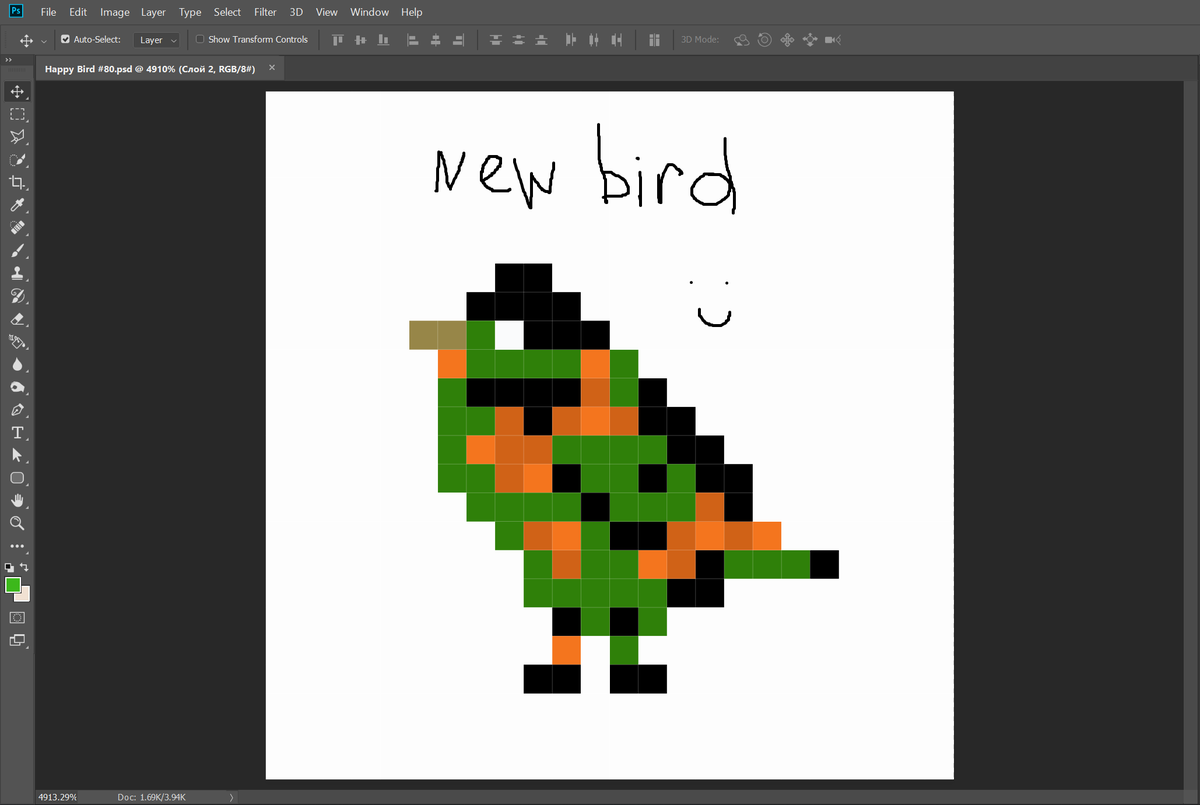The width and height of the screenshot is (1200, 805).
Task: Change the screen mode
Action: pyautogui.click(x=17, y=641)
